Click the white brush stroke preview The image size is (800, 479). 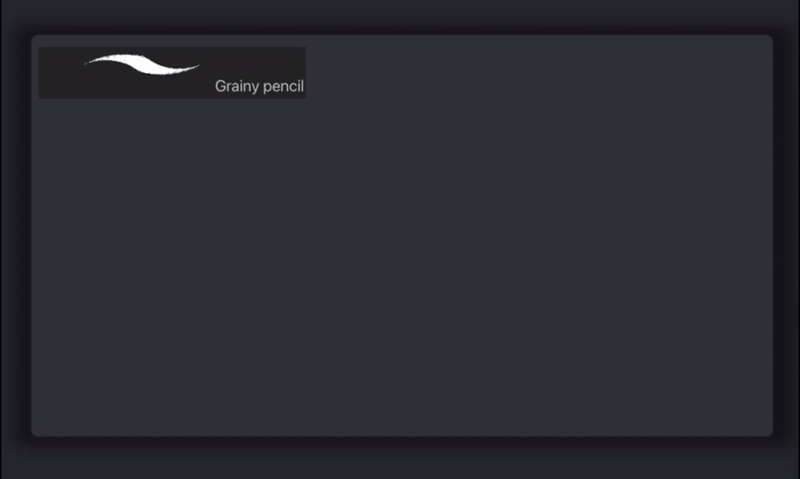pyautogui.click(x=142, y=65)
